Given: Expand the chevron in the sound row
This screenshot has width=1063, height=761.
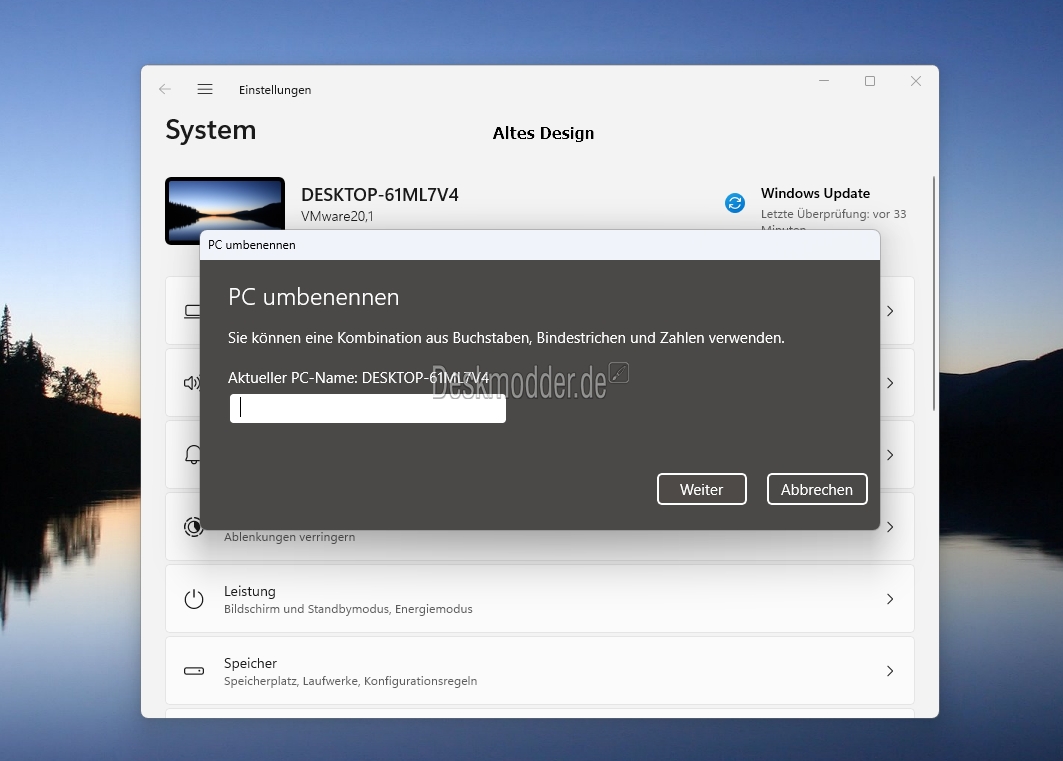Looking at the screenshot, I should (889, 383).
